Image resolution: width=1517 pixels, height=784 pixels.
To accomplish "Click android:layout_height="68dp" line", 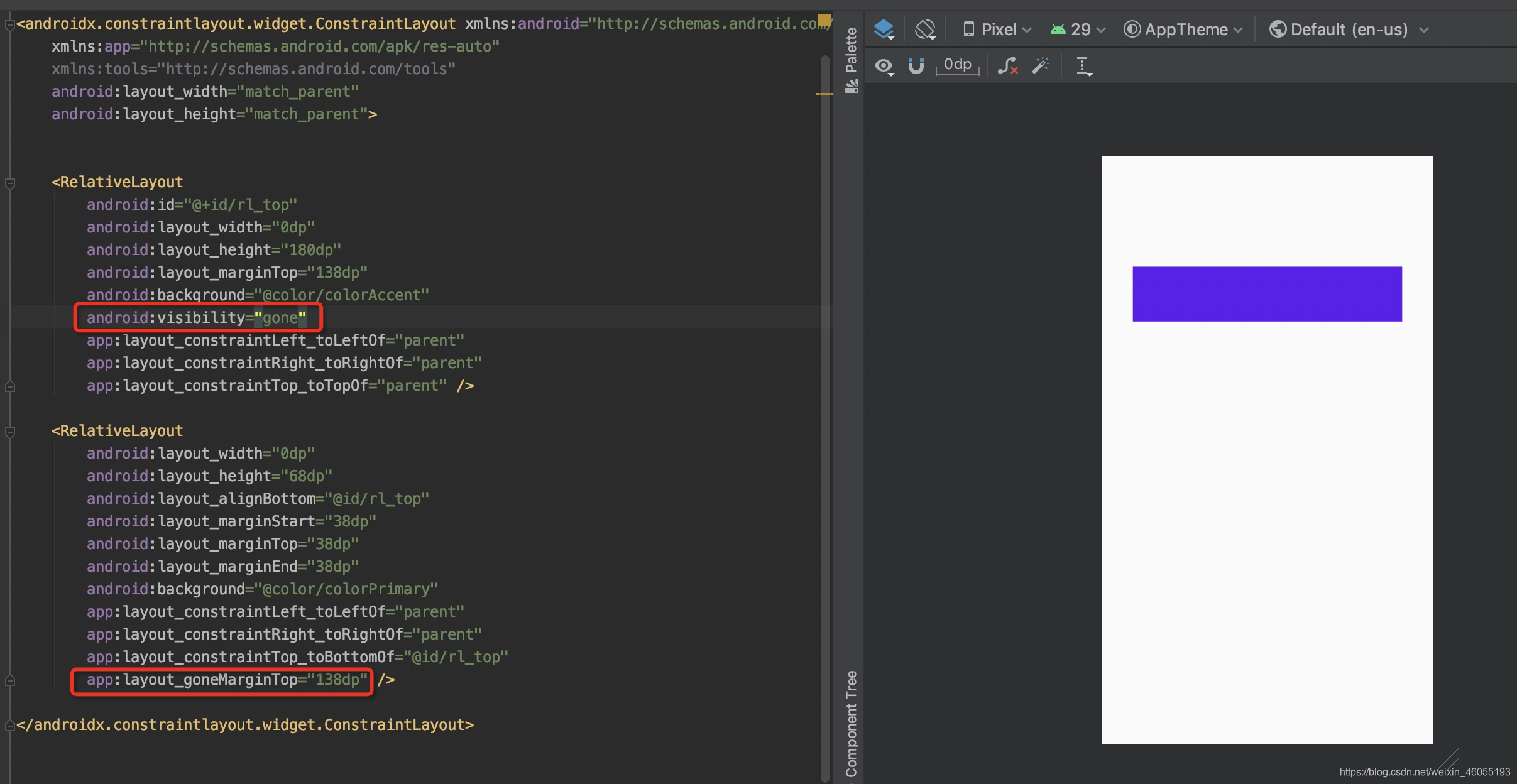I will 209,476.
